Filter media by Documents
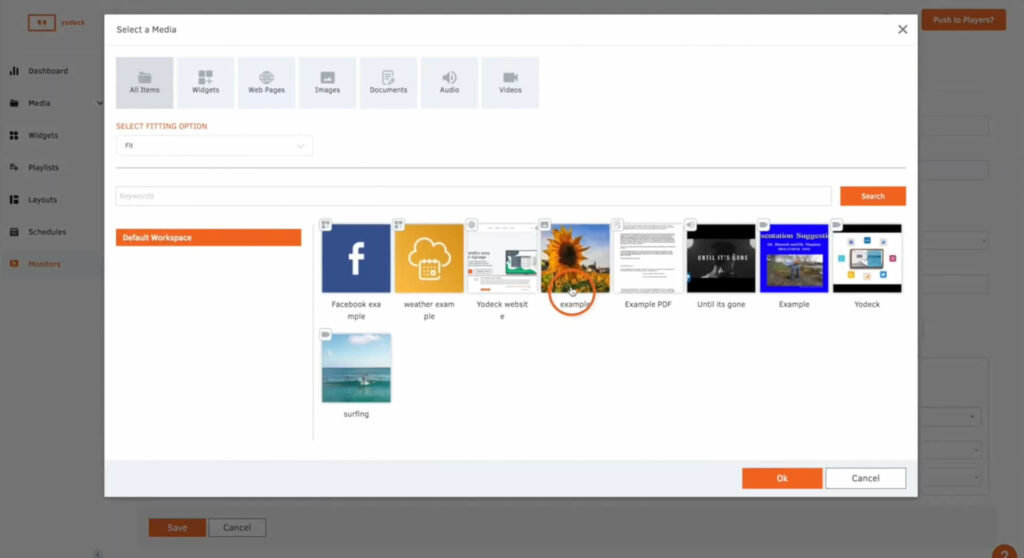 [388, 82]
